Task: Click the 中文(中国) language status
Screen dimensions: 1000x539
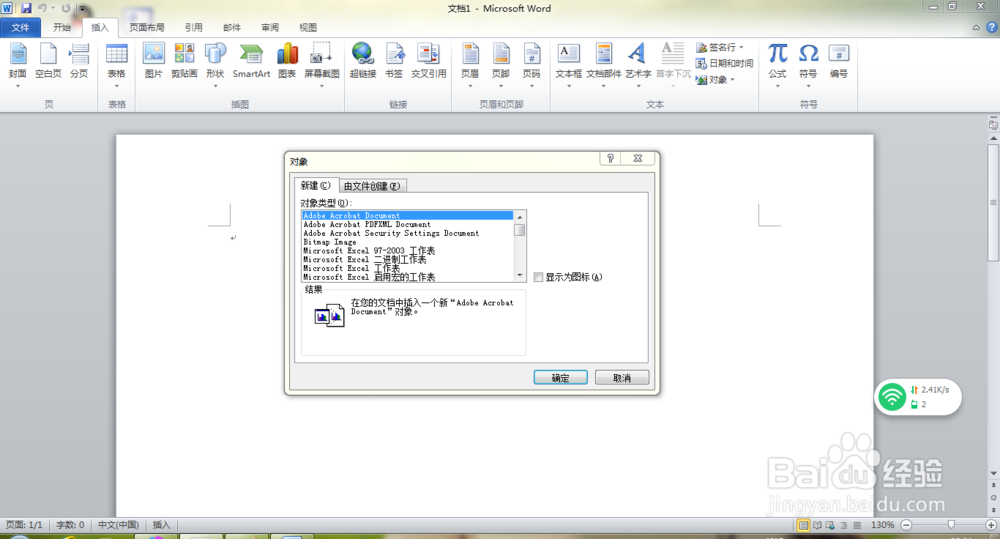Action: (x=118, y=524)
